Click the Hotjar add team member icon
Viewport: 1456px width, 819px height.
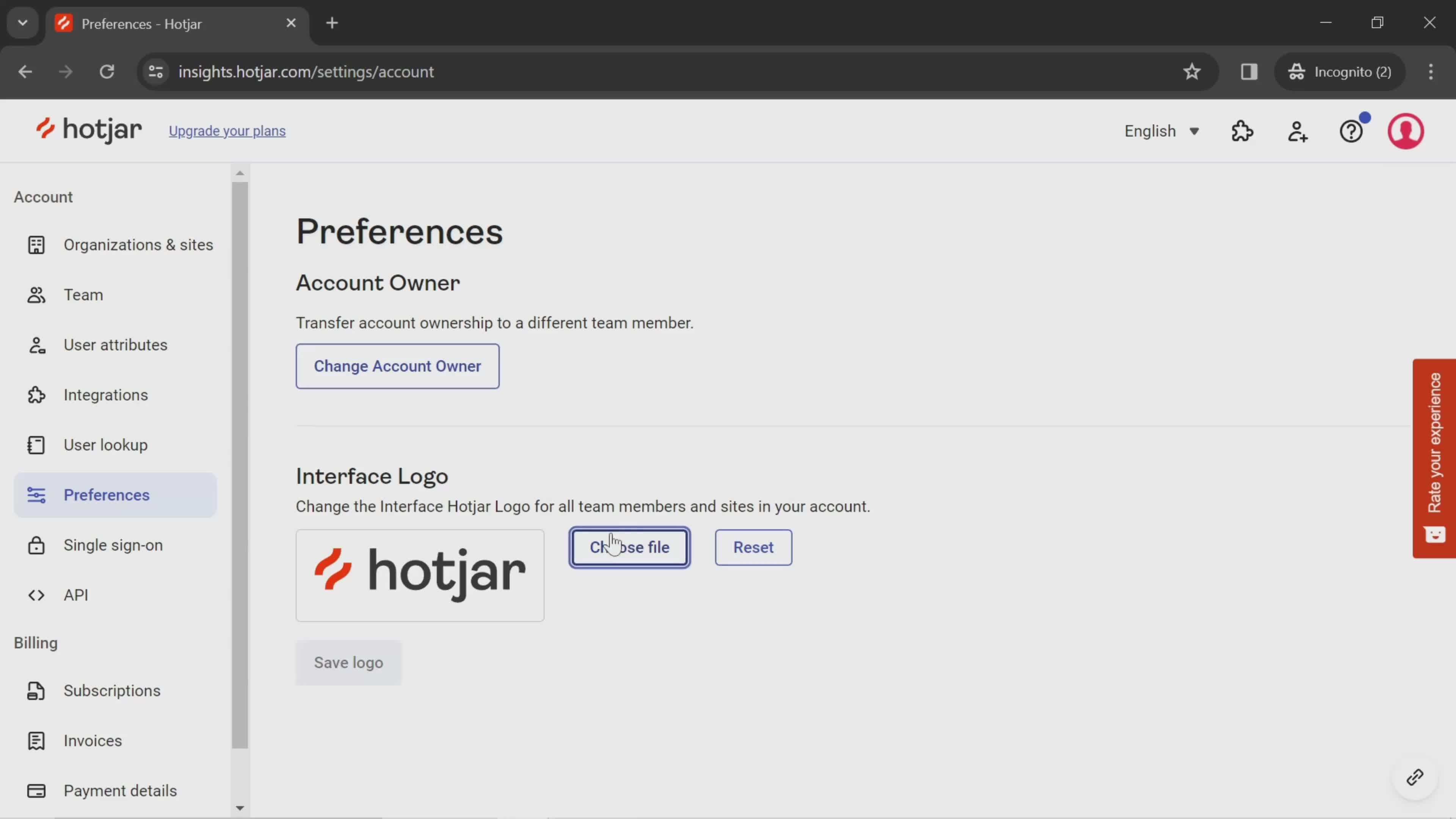[x=1298, y=131]
